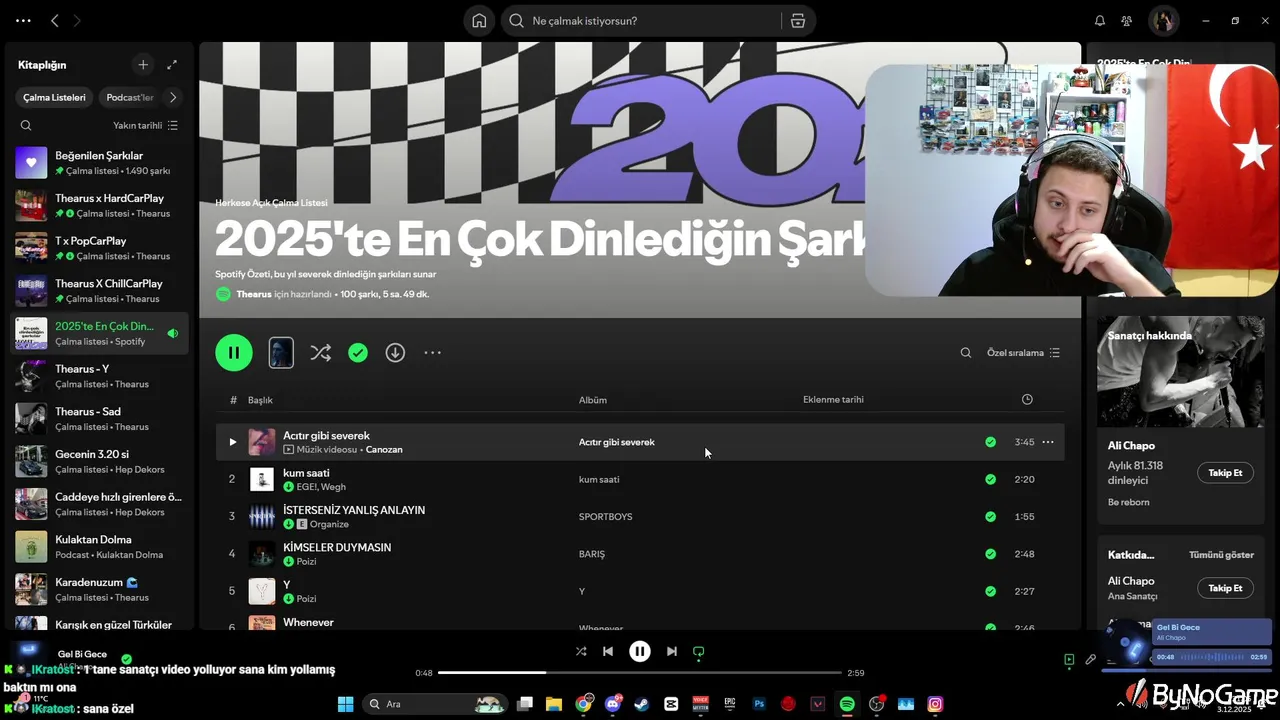Pause playback in the bottom player
1280x720 pixels.
pyautogui.click(x=640, y=651)
